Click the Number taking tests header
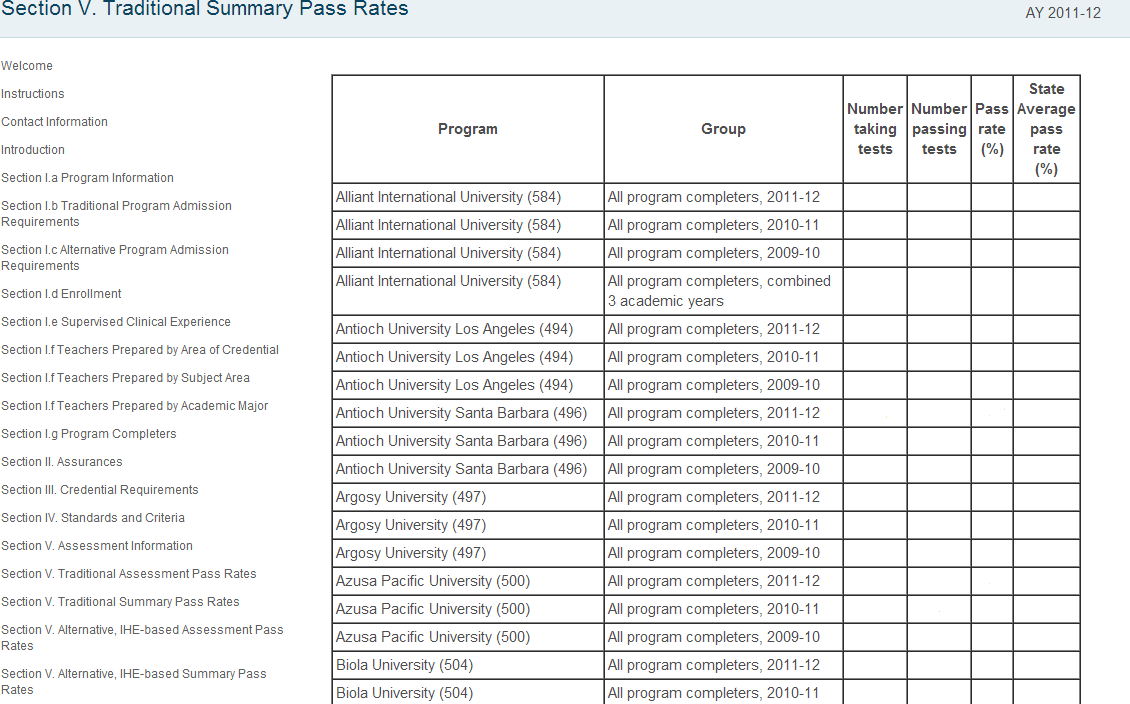 875,129
